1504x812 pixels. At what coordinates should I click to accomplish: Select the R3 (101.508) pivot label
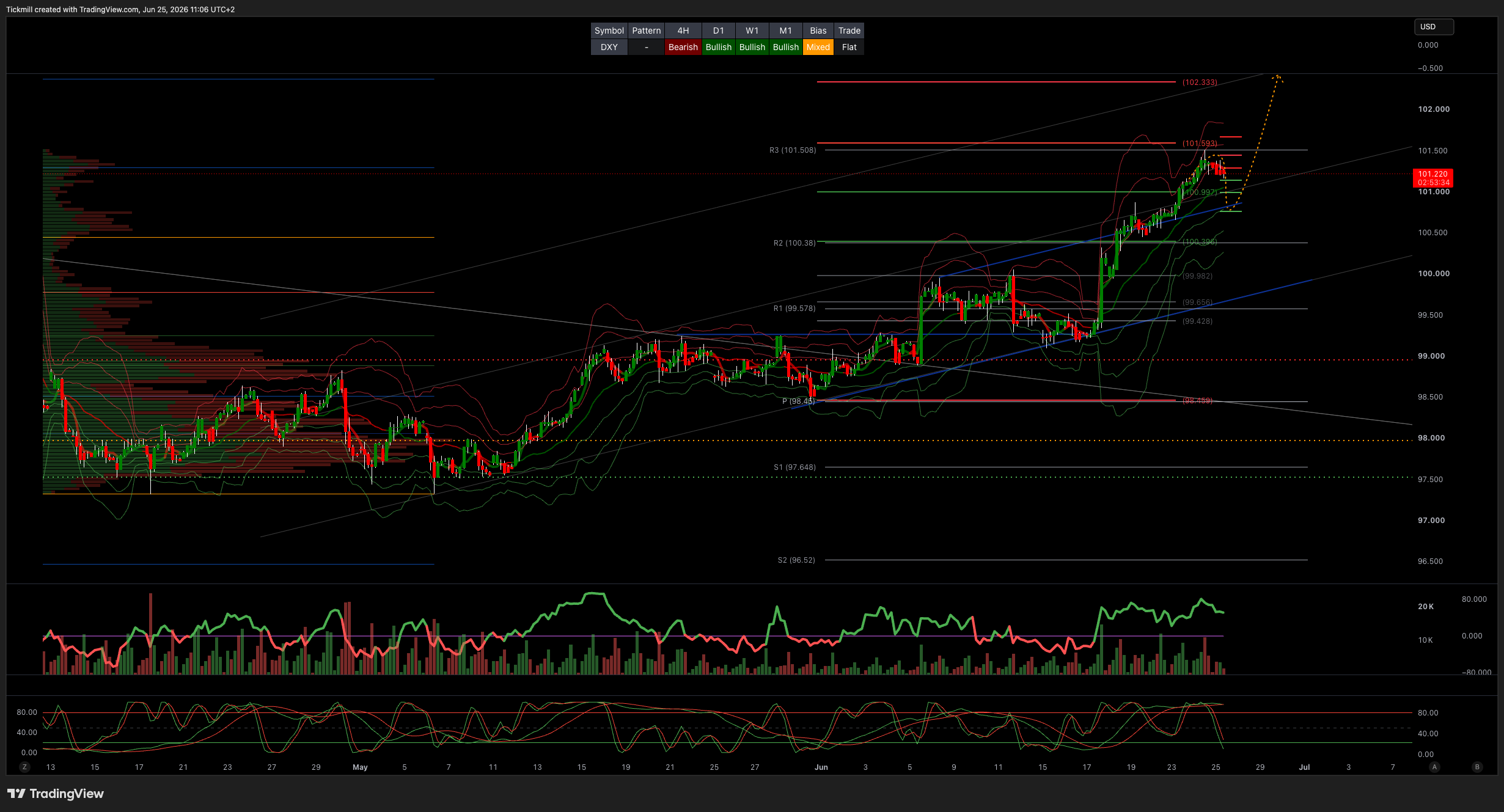click(793, 150)
